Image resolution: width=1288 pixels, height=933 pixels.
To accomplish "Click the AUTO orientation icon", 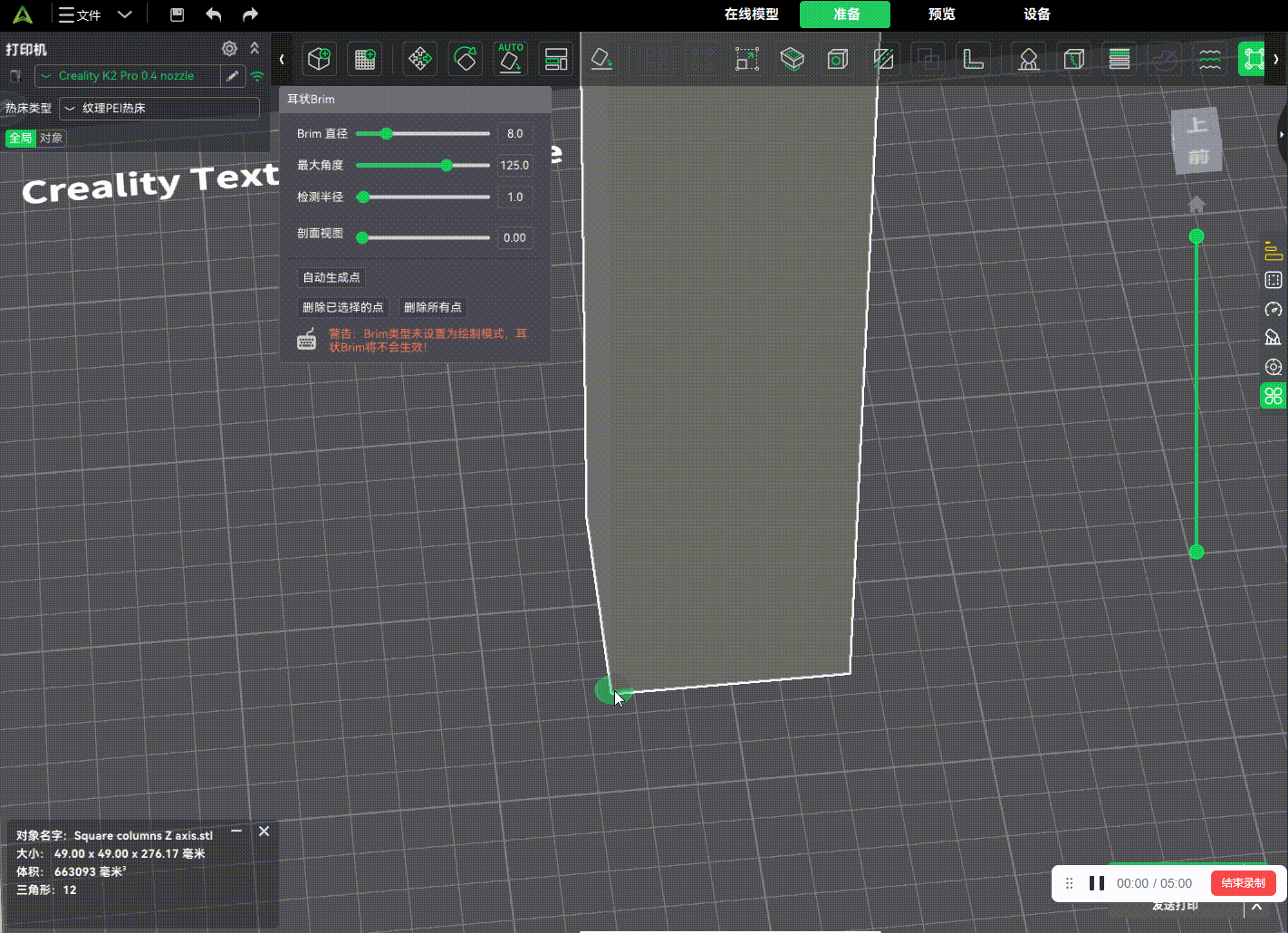I will tap(511, 59).
